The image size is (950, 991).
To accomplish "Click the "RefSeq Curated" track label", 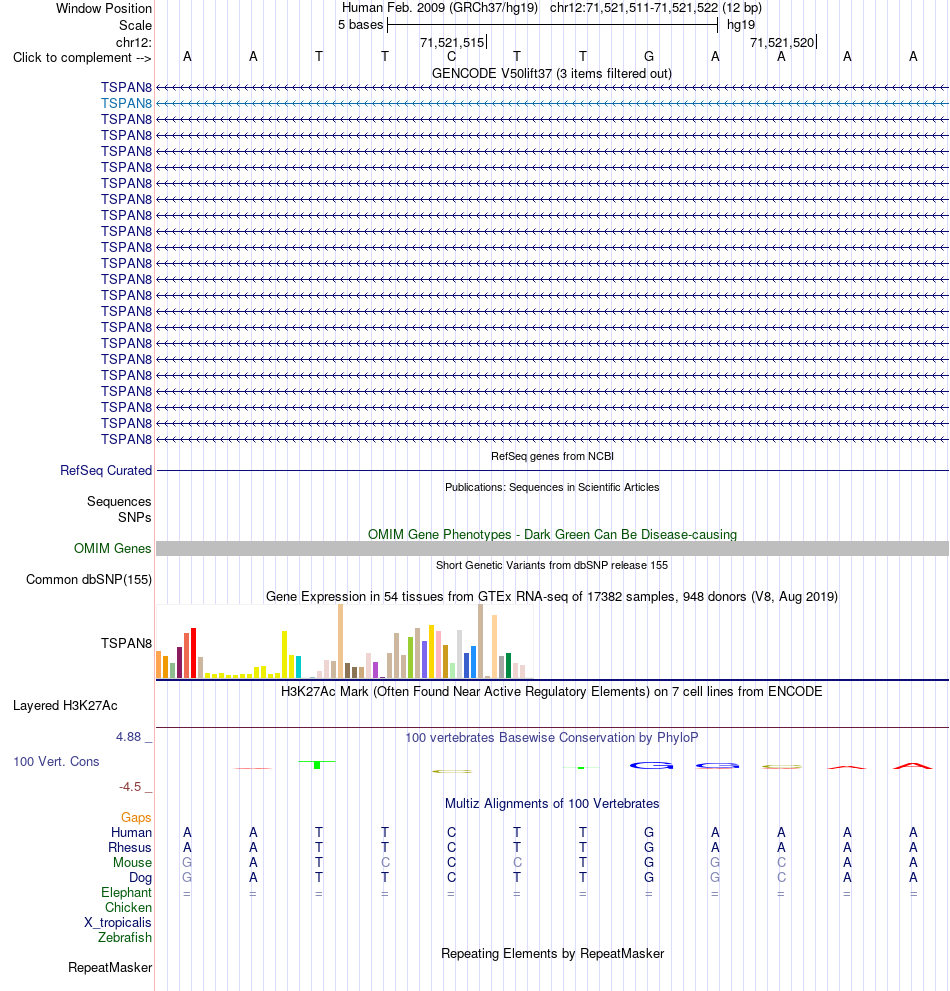I will tap(106, 470).
